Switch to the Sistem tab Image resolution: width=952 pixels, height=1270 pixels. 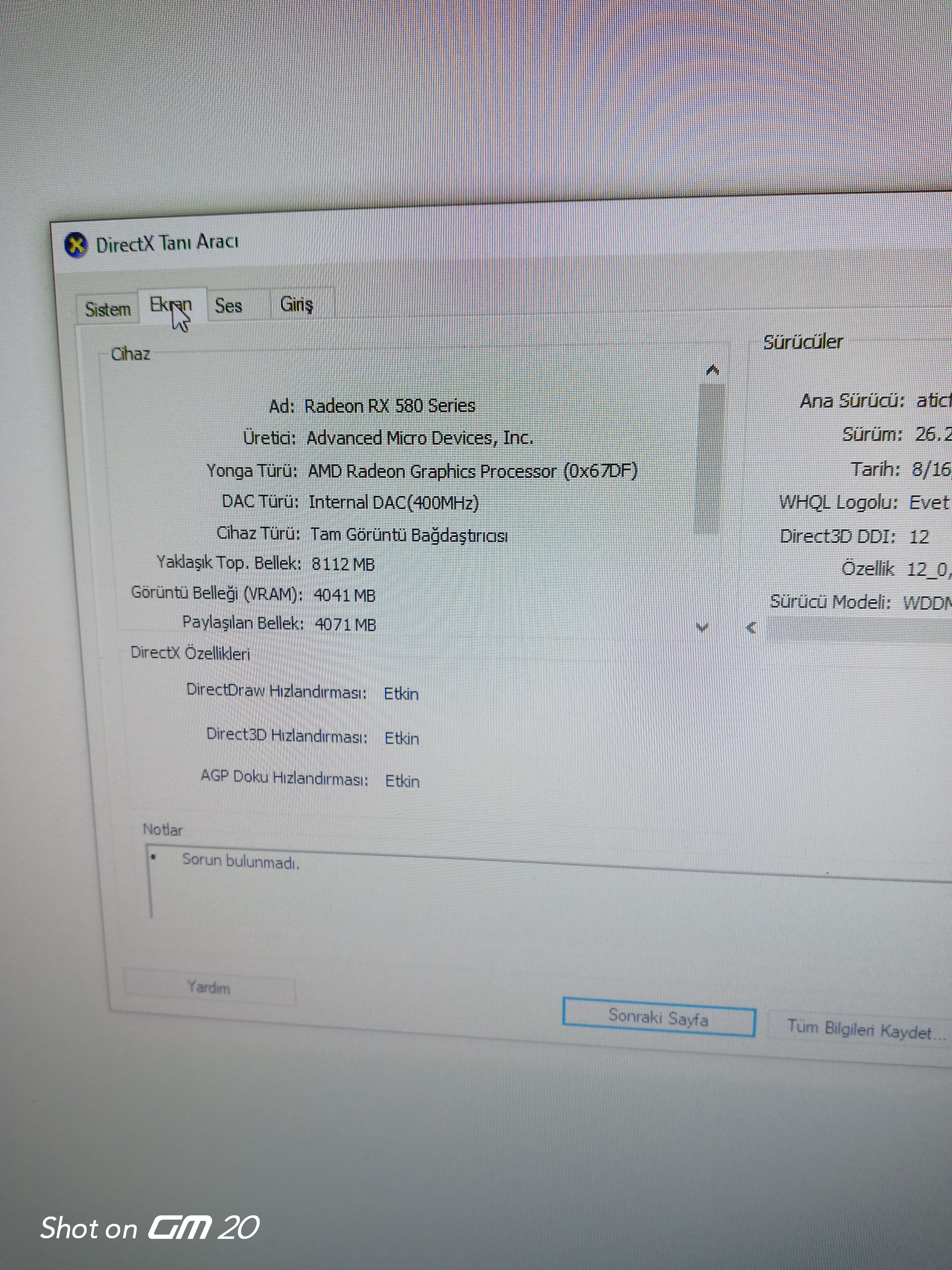click(x=108, y=309)
